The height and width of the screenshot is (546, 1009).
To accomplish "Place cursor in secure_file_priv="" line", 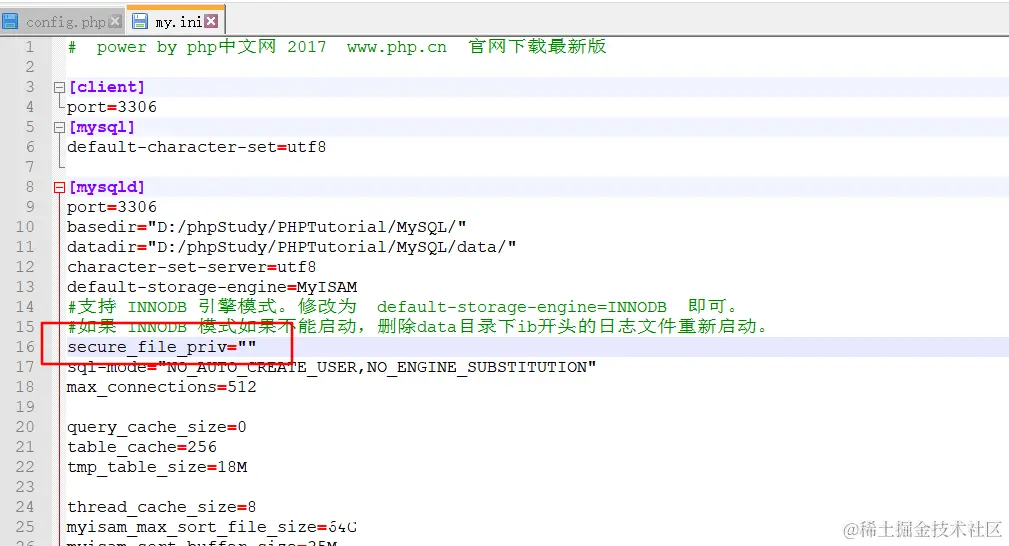I will (x=162, y=347).
